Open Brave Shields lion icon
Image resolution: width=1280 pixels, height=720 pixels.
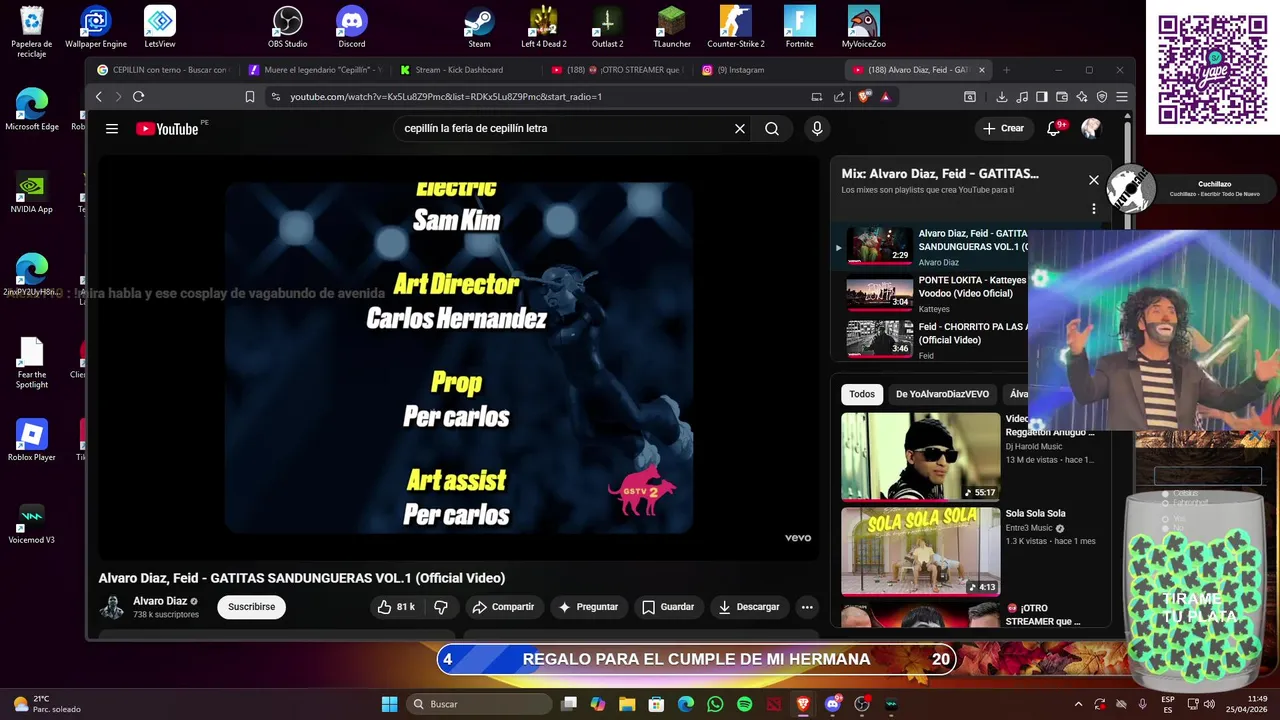click(864, 97)
